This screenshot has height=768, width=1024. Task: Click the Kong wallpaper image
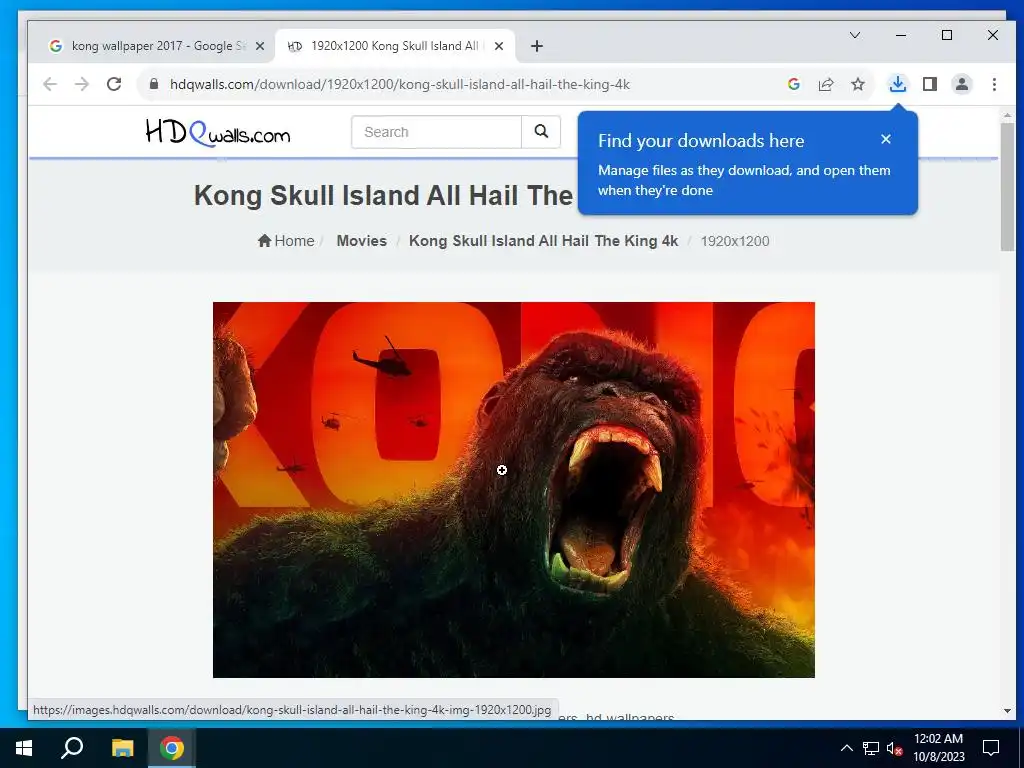(x=514, y=490)
